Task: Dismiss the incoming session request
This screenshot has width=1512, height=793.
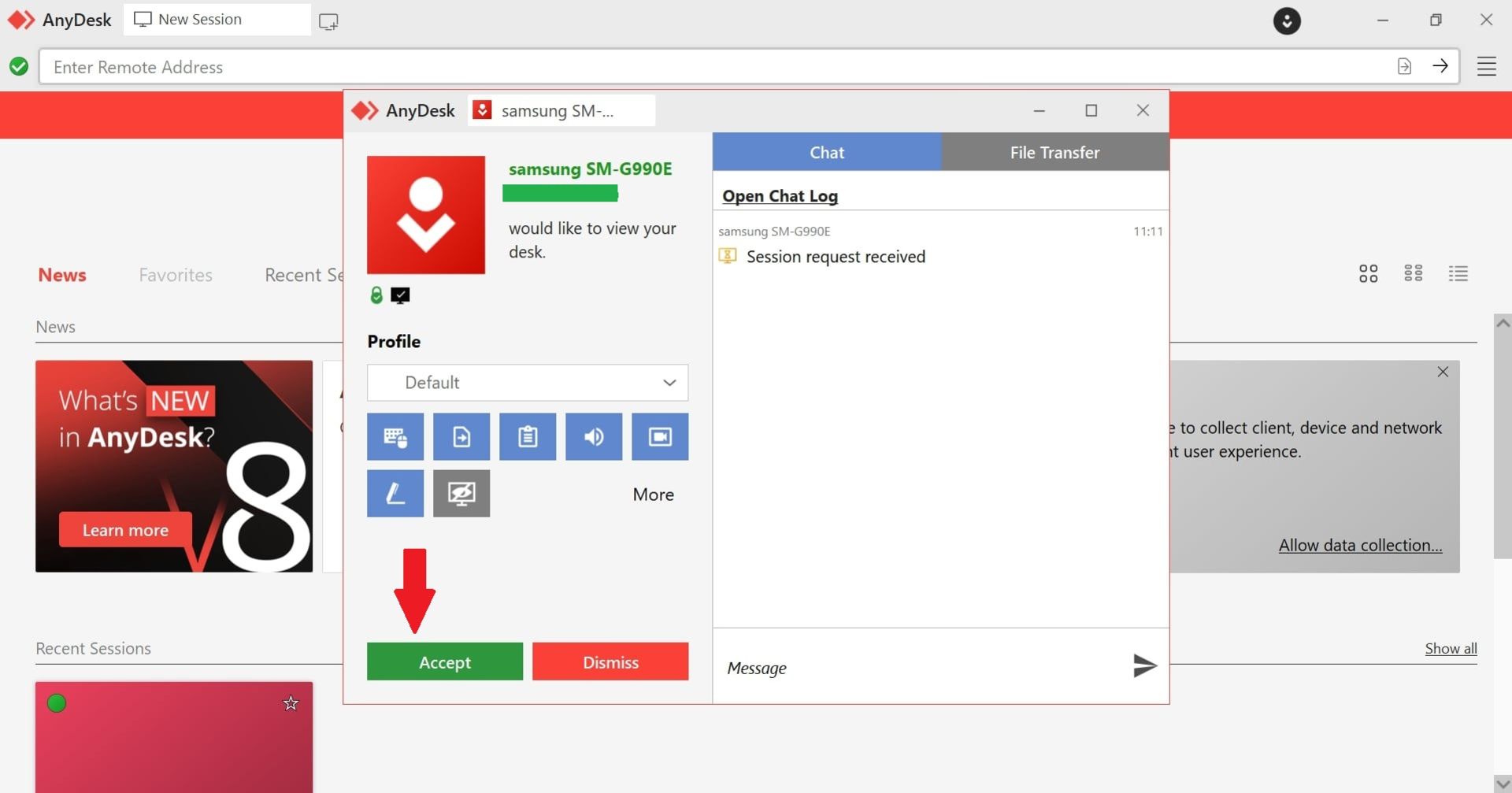Action: [x=610, y=661]
